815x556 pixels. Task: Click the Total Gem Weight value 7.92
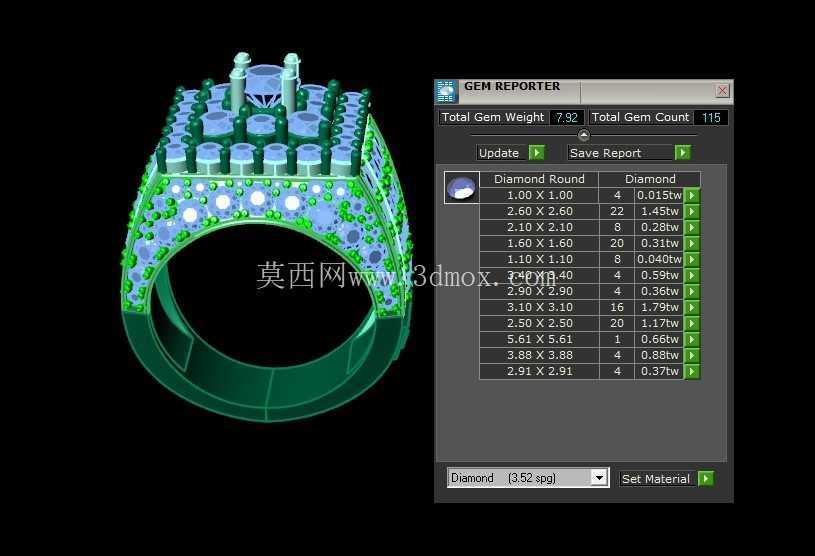click(x=567, y=117)
